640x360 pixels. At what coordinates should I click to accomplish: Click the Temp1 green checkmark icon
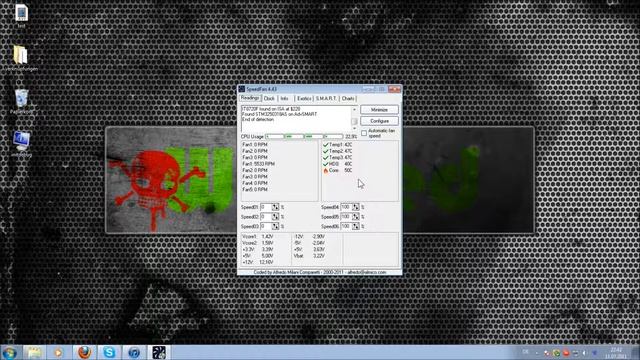326,145
